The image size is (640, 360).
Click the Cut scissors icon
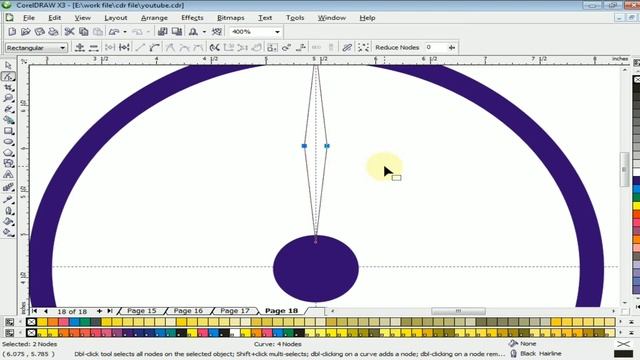[x=69, y=31]
